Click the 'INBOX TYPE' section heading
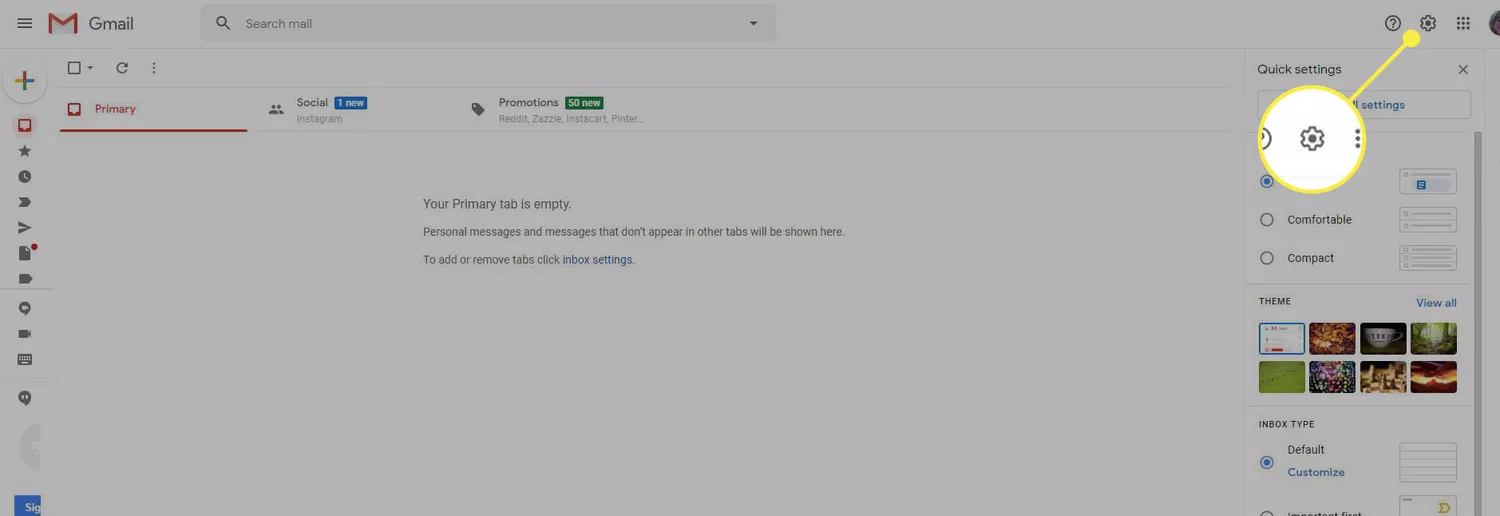1500x516 pixels. (1287, 424)
